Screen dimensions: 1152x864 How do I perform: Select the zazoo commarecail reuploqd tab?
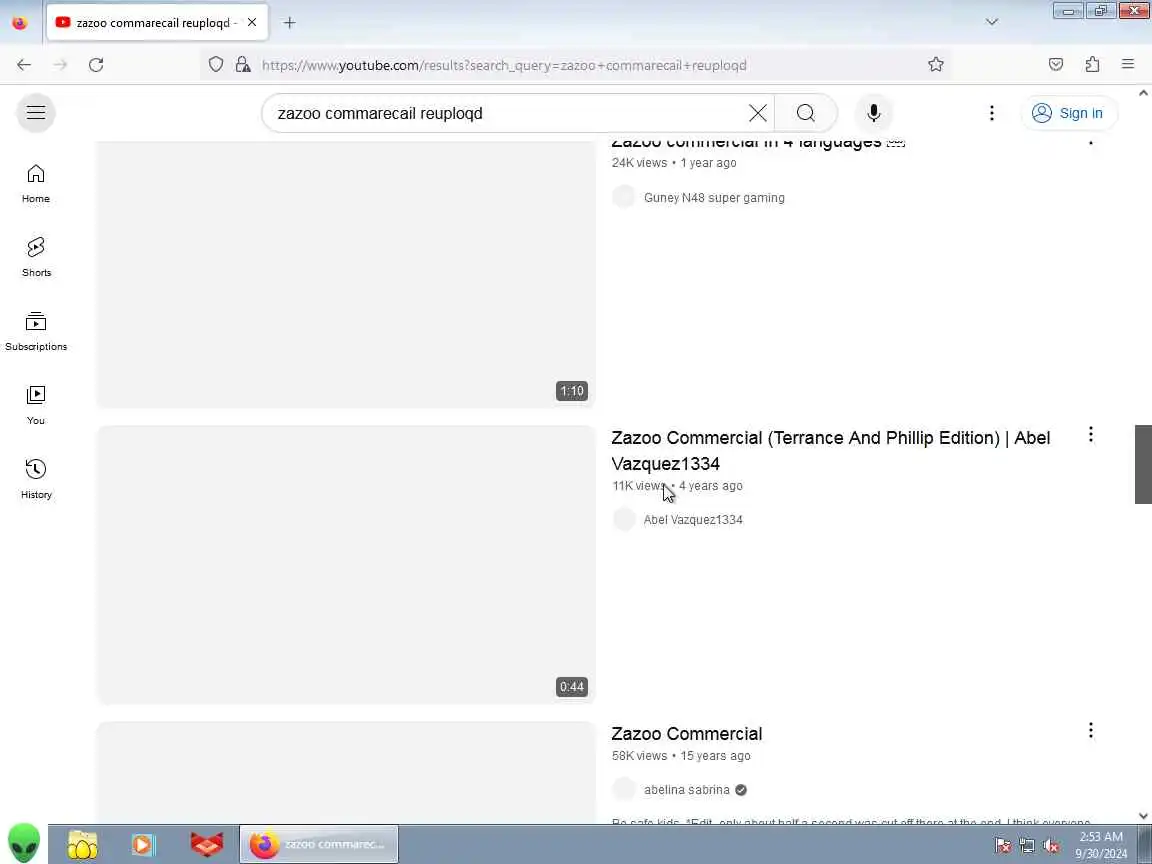157,23
